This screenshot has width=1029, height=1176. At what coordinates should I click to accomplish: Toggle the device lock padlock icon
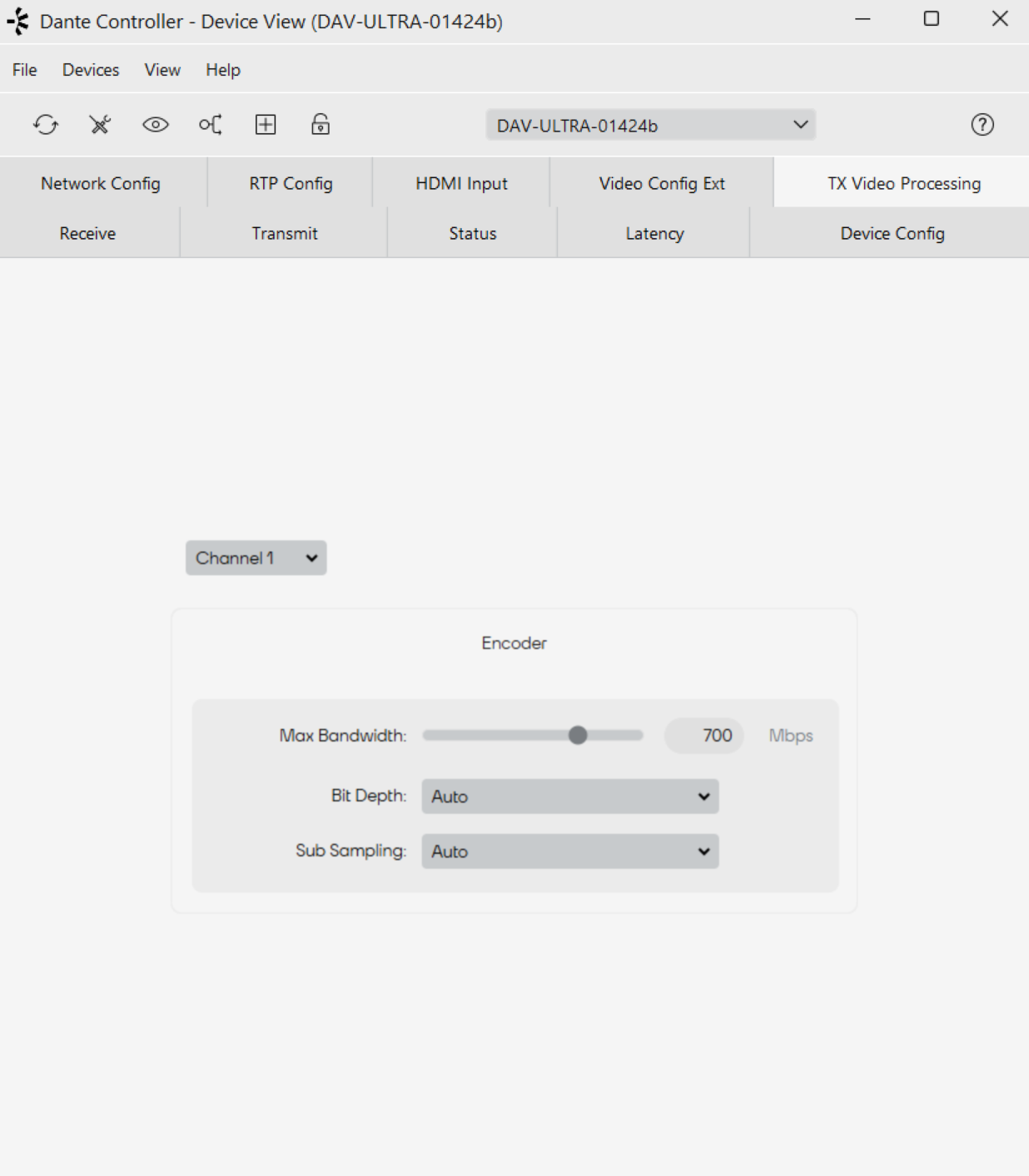321,125
